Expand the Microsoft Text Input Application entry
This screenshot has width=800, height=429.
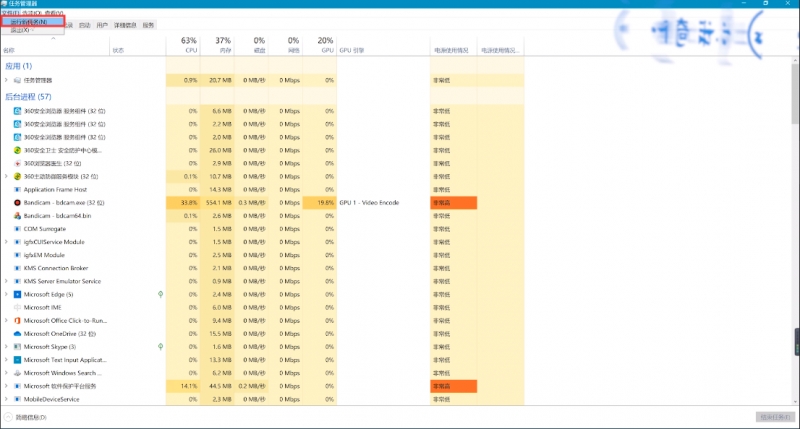(6, 360)
